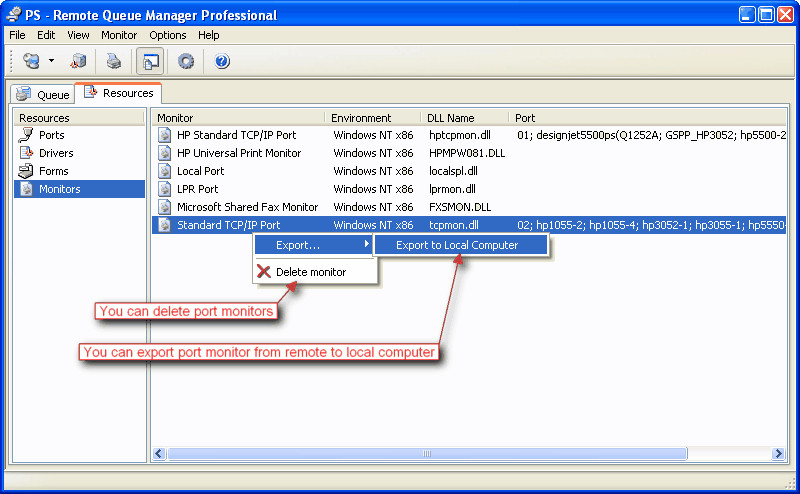Toggle the highlighted window view toolbar button
The image size is (800, 494).
(x=150, y=62)
